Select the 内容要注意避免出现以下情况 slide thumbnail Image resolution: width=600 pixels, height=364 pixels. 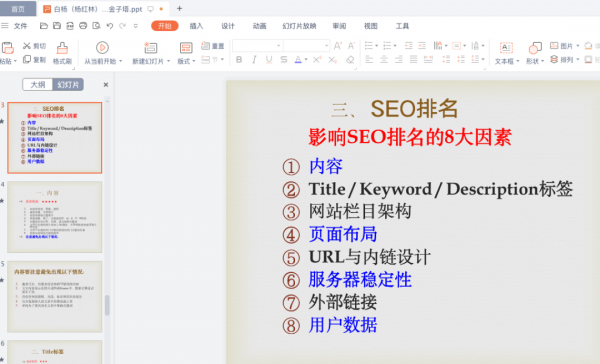[55, 297]
